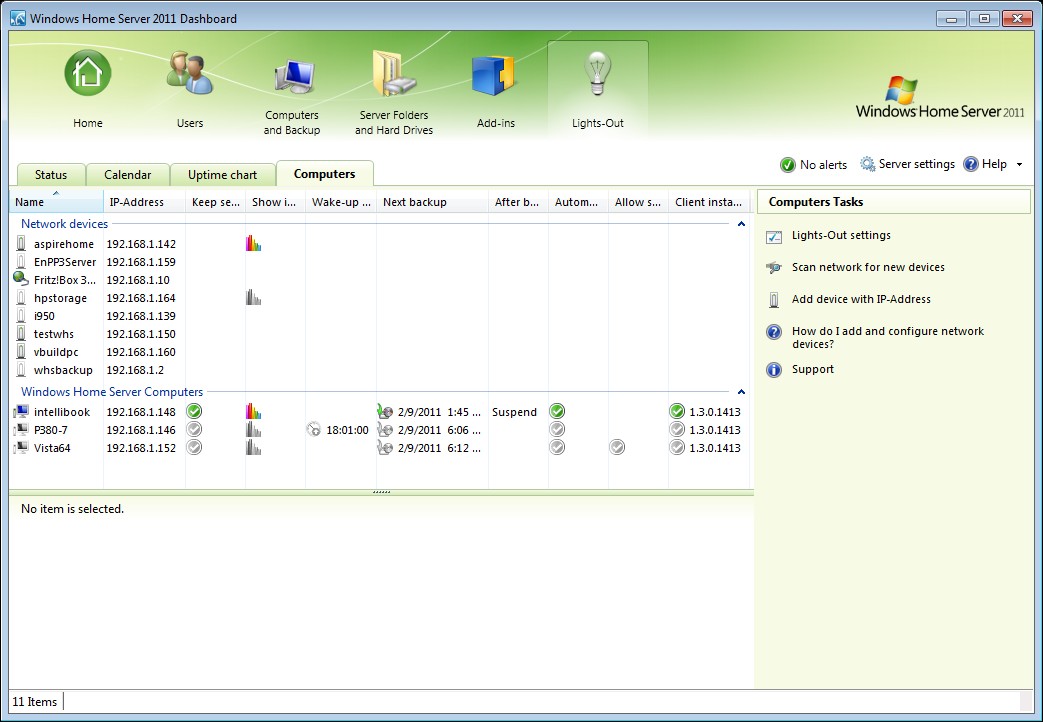Switch to the Calendar tab
The height and width of the screenshot is (722, 1043).
(128, 175)
